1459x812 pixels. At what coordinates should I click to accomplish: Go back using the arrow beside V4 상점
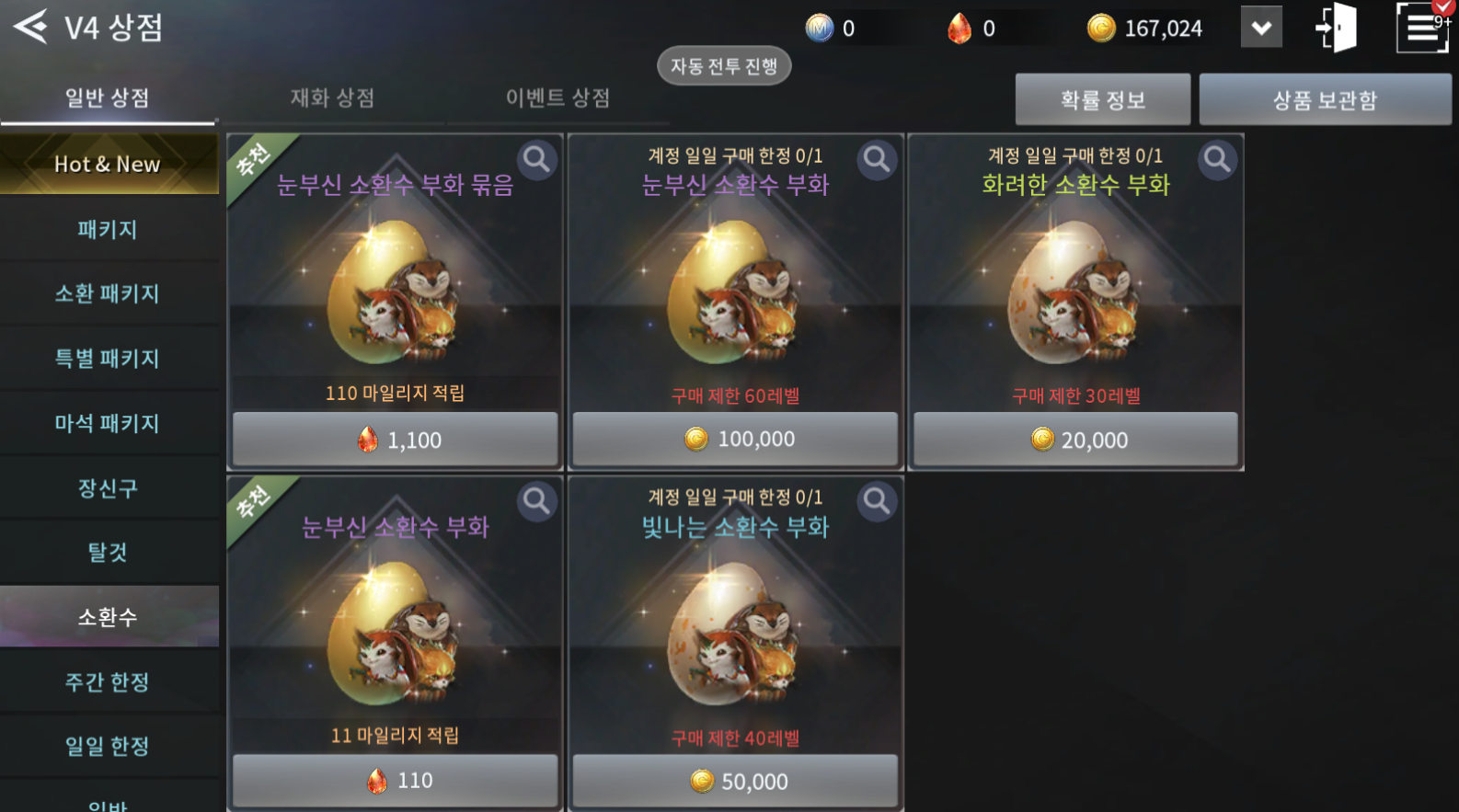[30, 27]
